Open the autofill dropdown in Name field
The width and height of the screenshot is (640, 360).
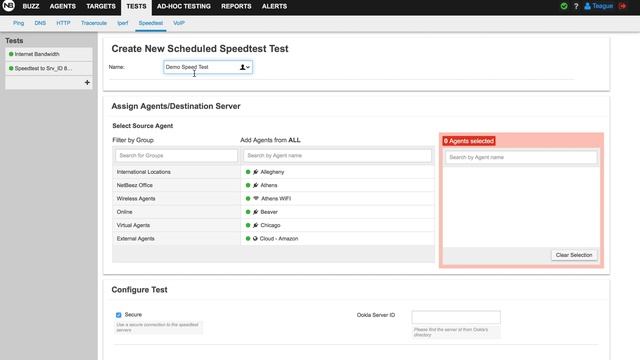[245, 67]
